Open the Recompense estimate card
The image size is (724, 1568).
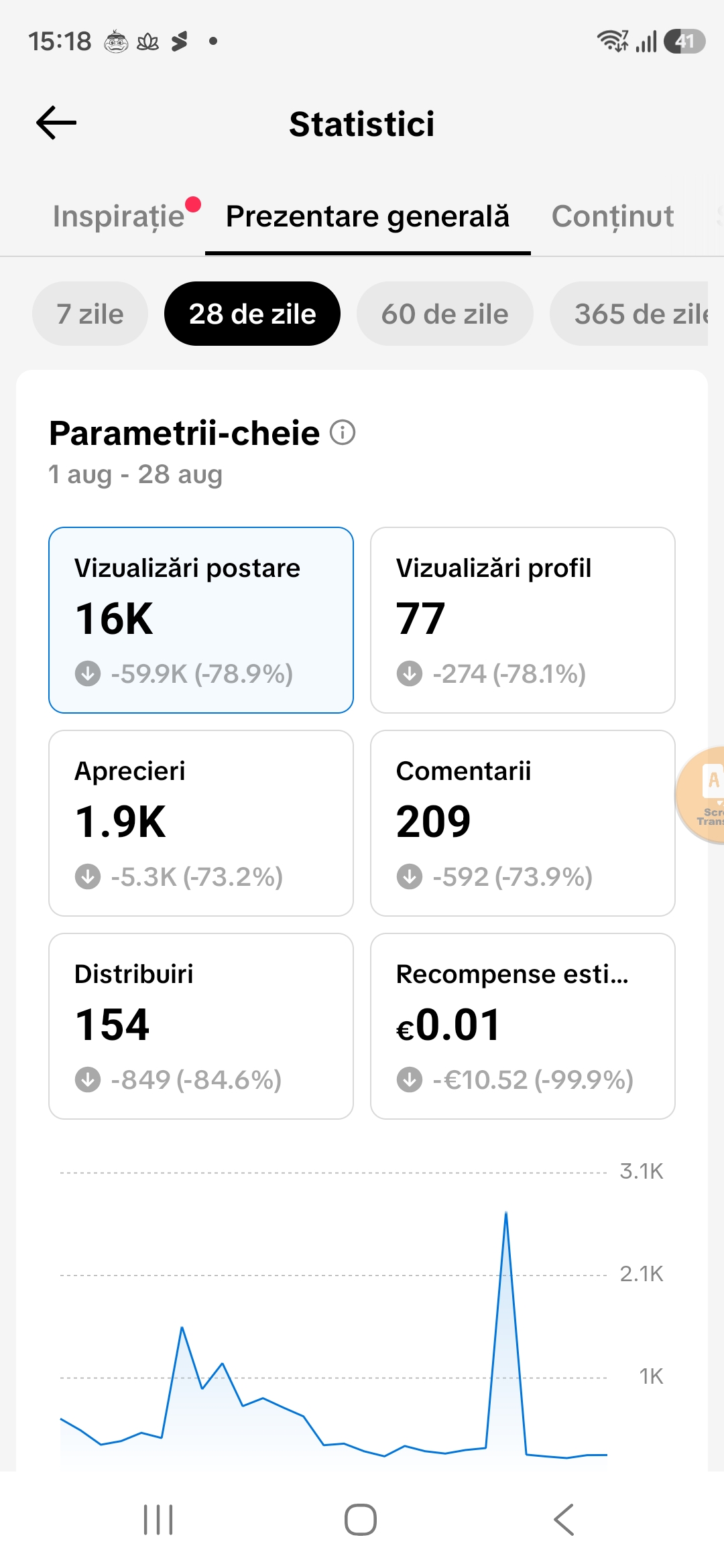[x=523, y=1027]
